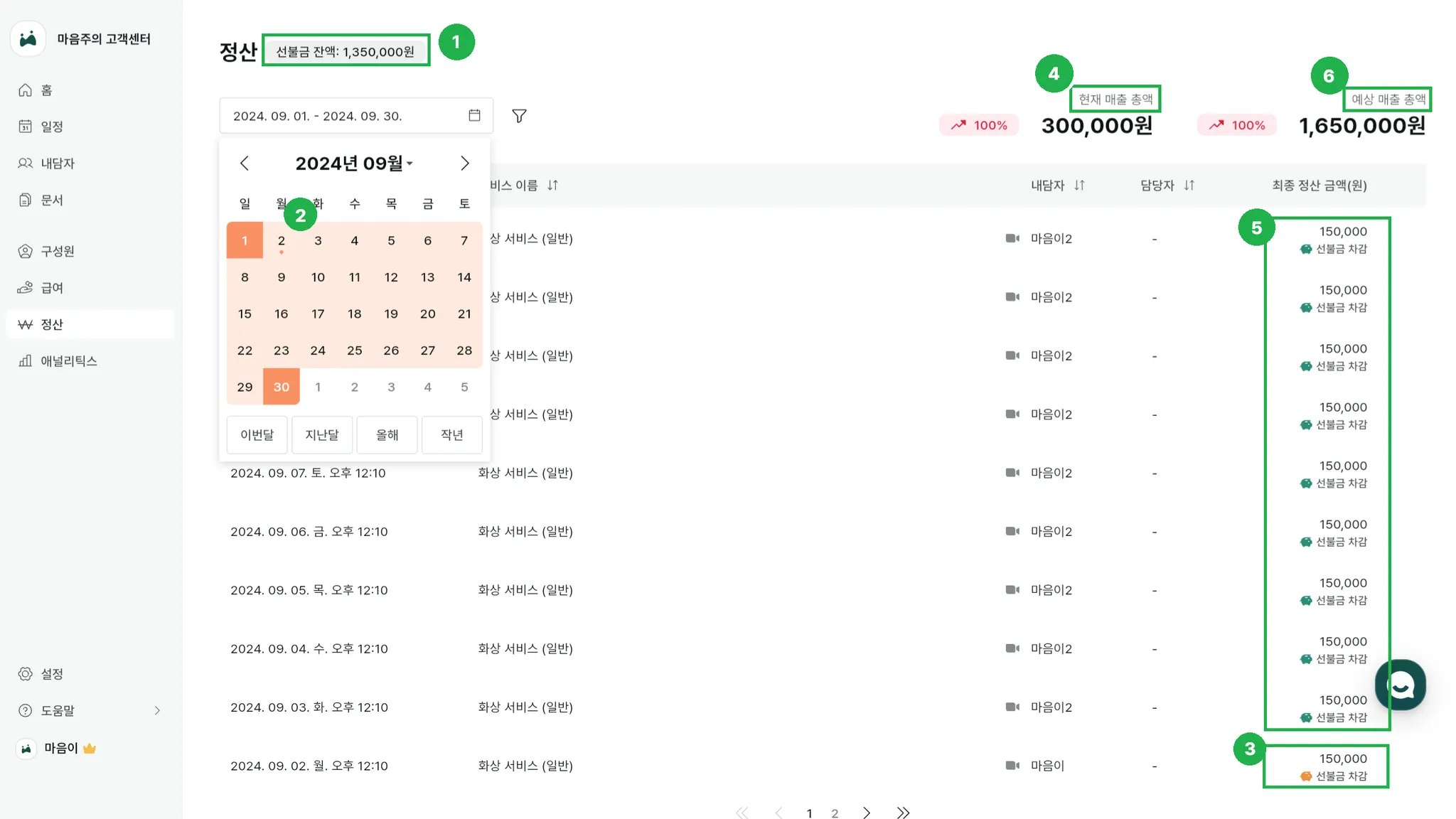
Task: Click the 일정 calendar sidebar icon
Action: pos(26,127)
